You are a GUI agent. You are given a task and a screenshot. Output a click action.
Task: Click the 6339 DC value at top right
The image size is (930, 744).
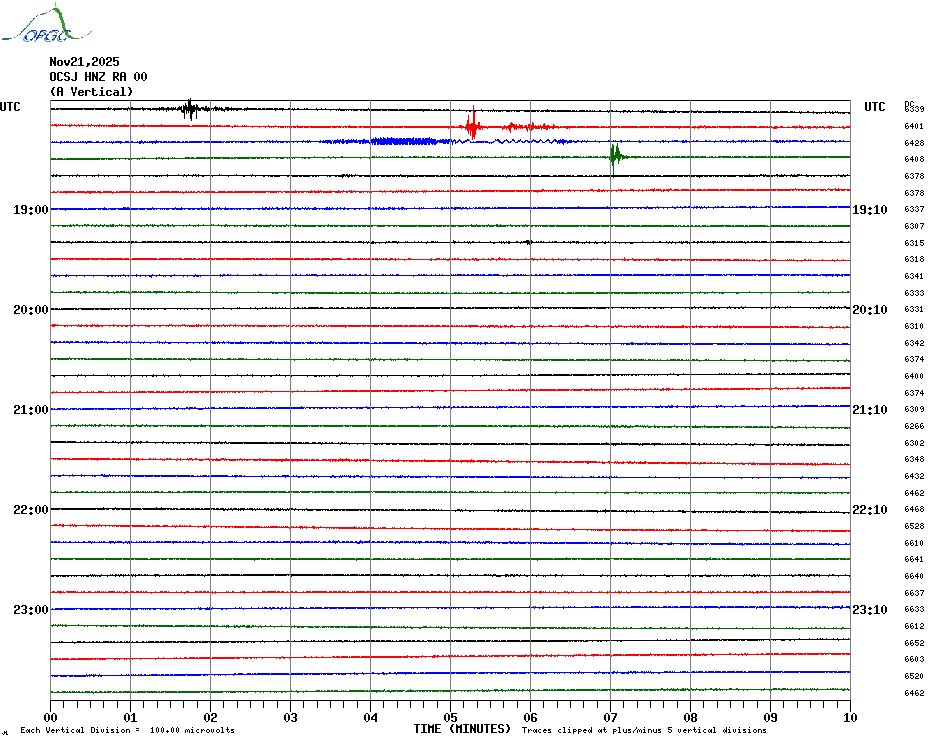click(x=914, y=109)
